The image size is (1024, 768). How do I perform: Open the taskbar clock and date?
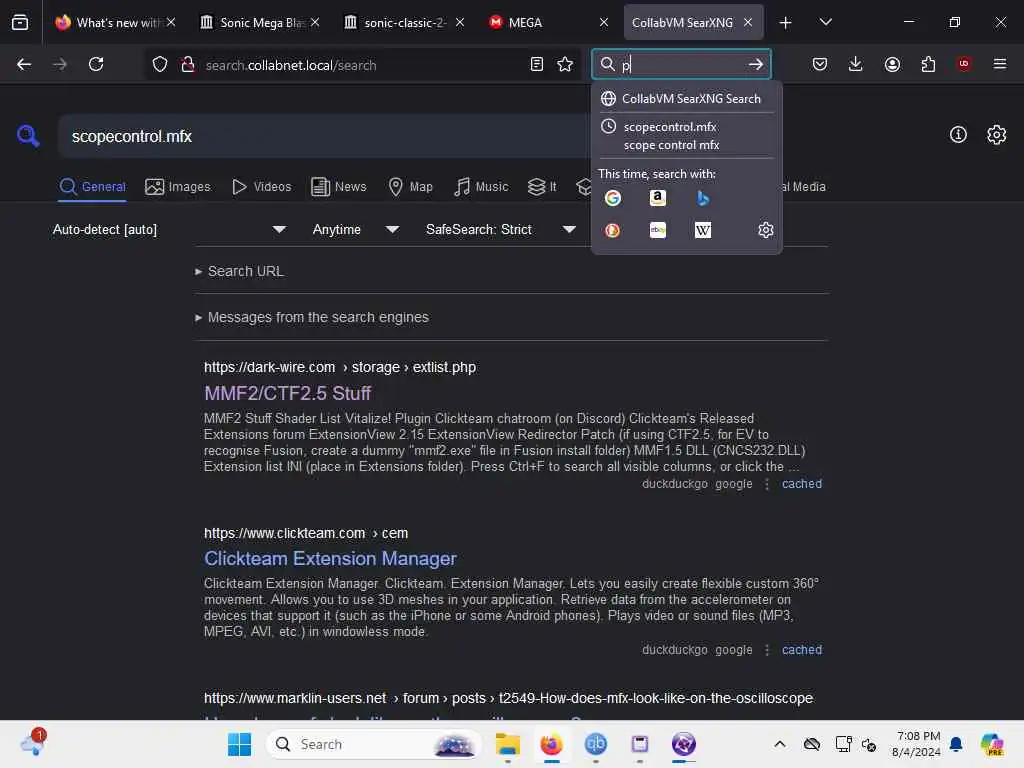tap(916, 744)
